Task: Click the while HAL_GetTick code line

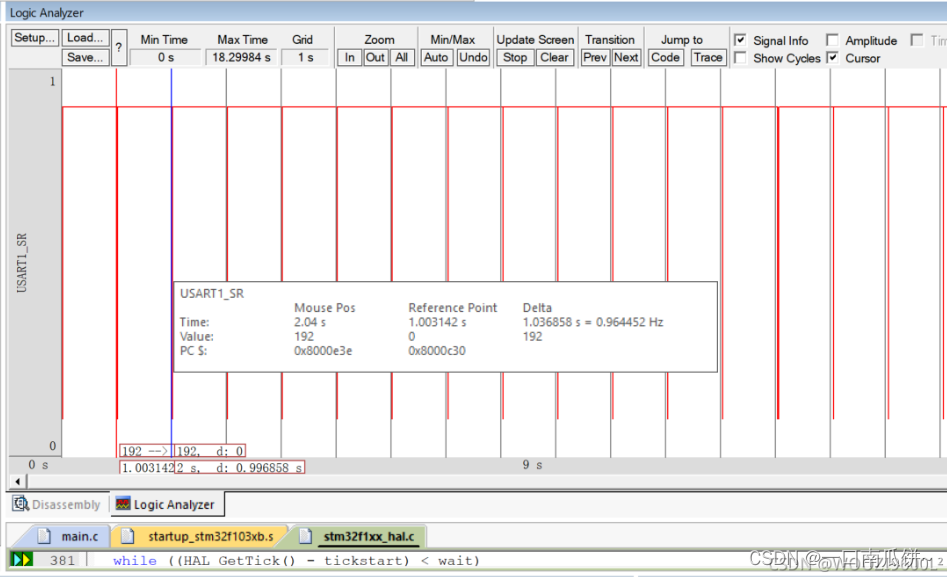Action: (x=297, y=561)
